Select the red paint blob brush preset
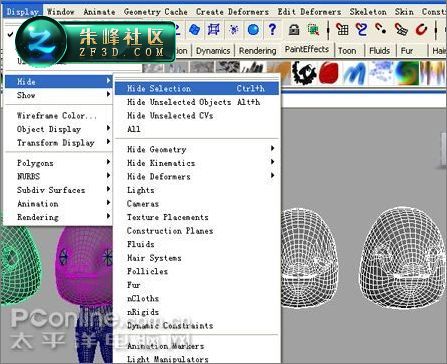 (329, 72)
